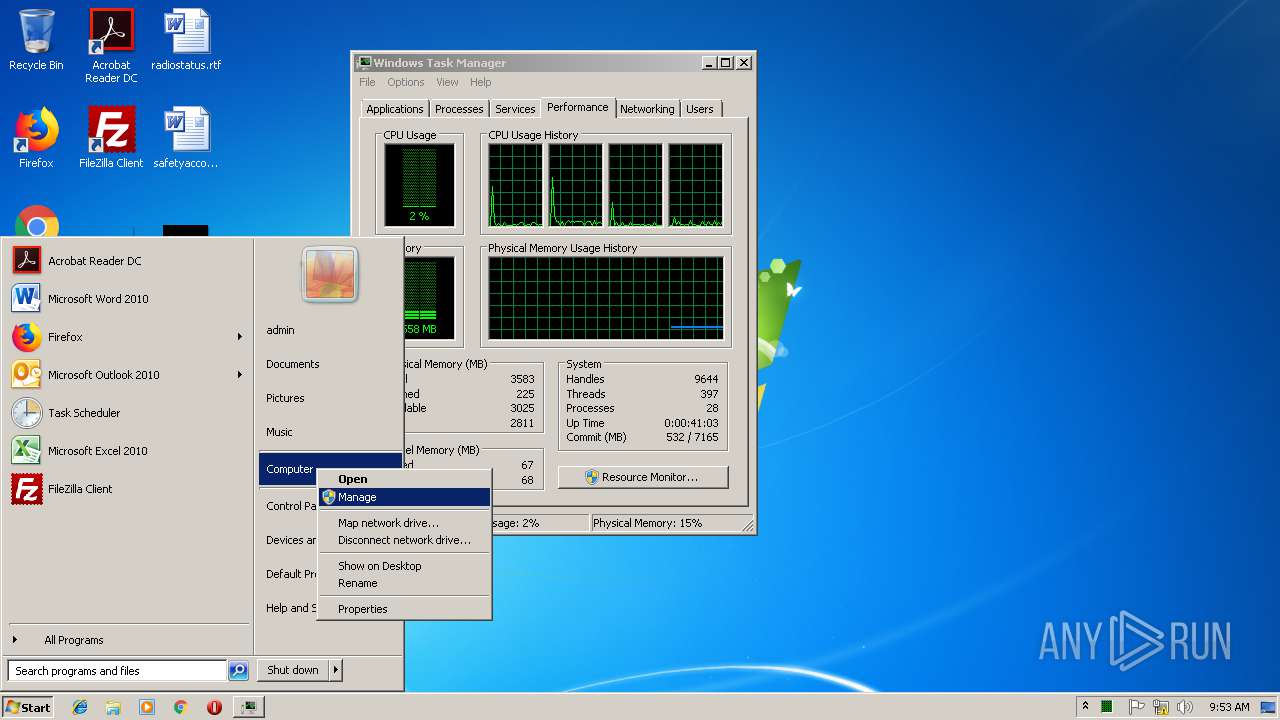Open Recycle Bin on desktop
The image size is (1280, 720).
(36, 40)
